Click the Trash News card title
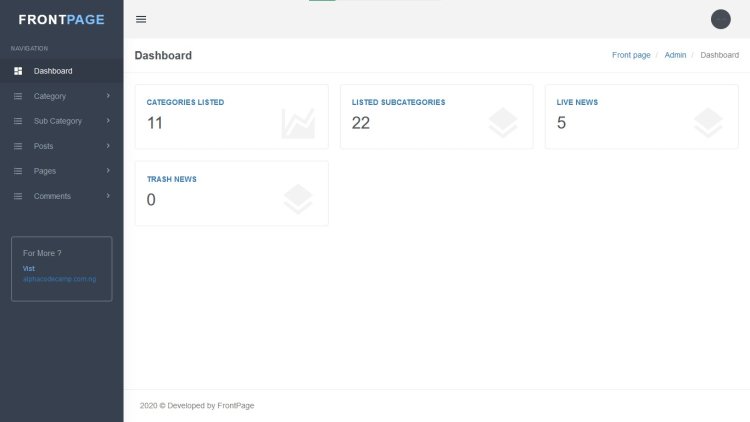750x422 pixels. point(171,179)
